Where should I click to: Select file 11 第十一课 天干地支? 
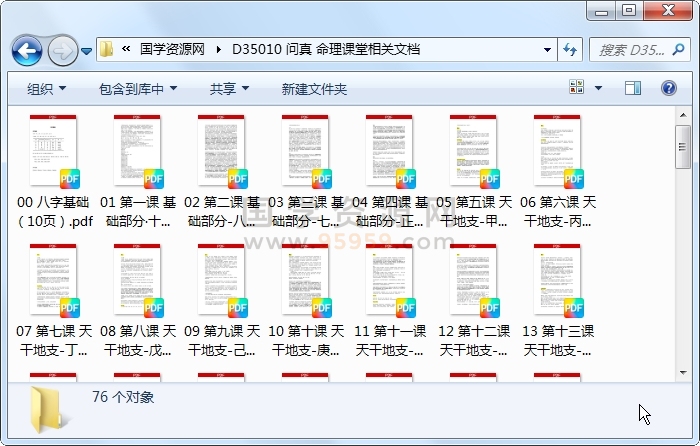(389, 301)
